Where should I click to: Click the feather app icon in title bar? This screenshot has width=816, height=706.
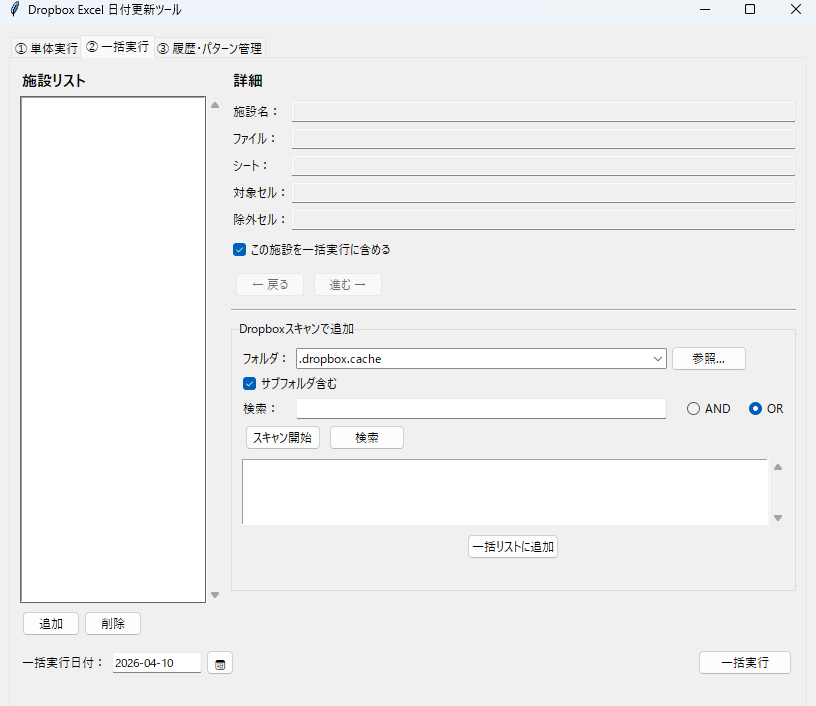(x=15, y=9)
